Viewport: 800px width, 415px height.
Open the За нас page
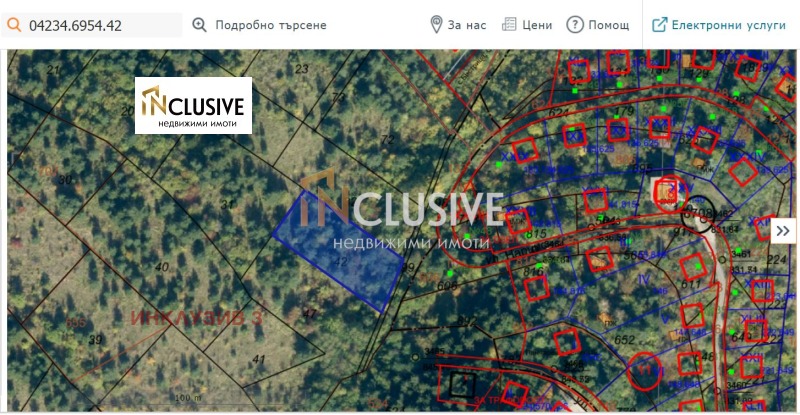click(466, 25)
